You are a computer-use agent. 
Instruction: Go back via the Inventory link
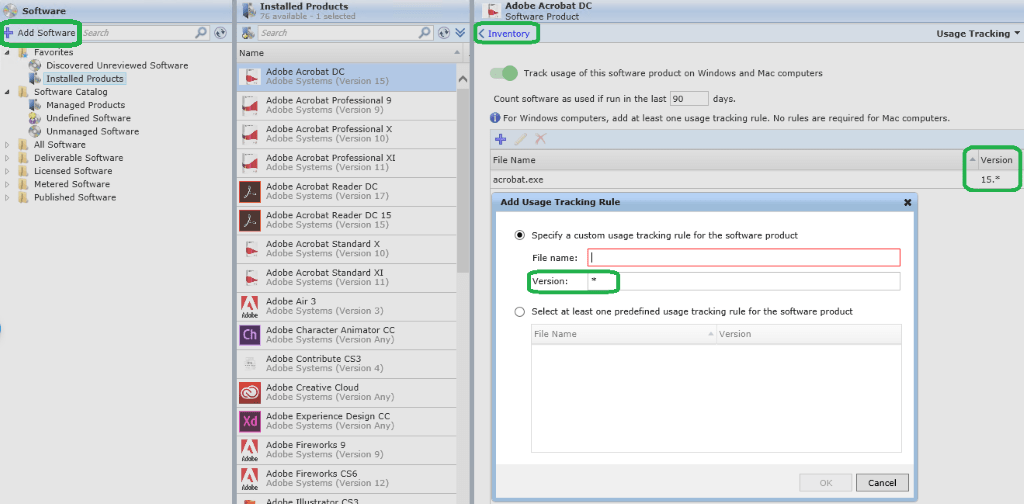(506, 33)
